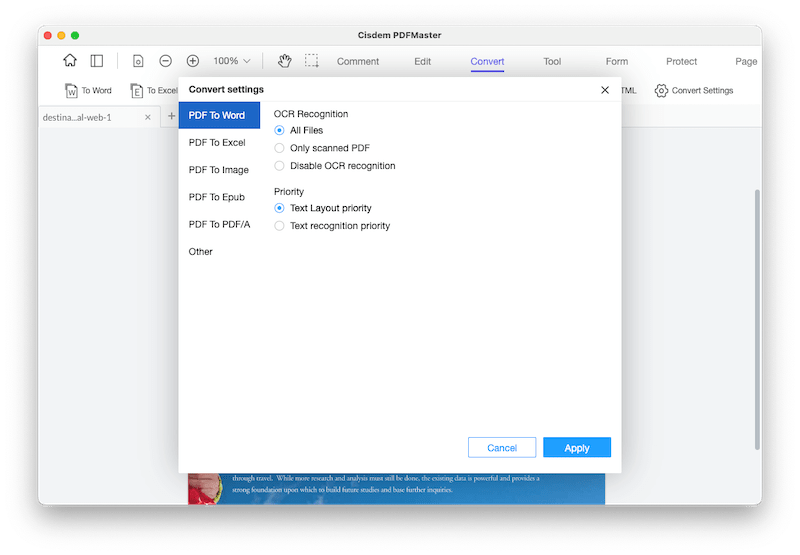This screenshot has height=555, width=800.
Task: Open the Tool tab
Action: pos(552,61)
